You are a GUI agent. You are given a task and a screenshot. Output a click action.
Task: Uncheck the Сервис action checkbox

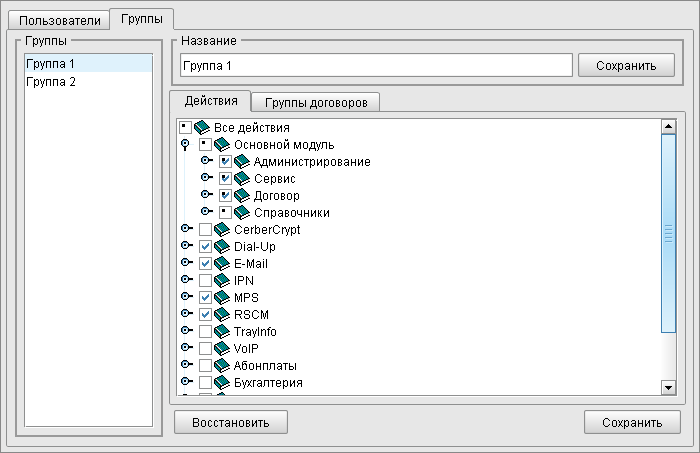225,178
